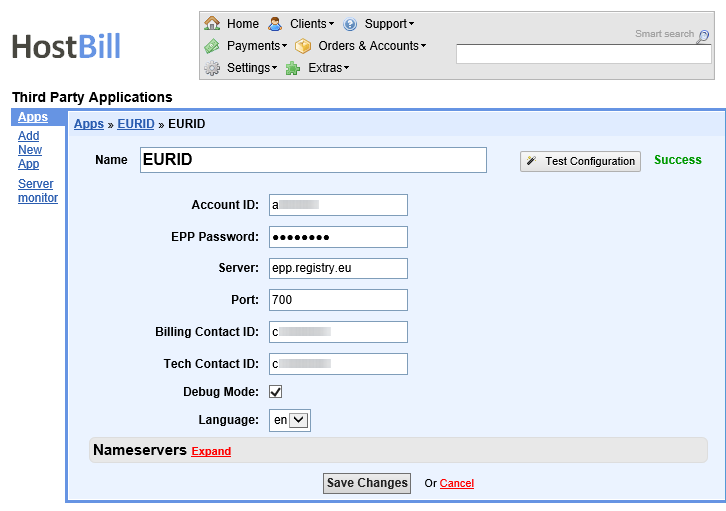726x511 pixels.
Task: Click the Billing Contact ID field
Action: pos(338,332)
